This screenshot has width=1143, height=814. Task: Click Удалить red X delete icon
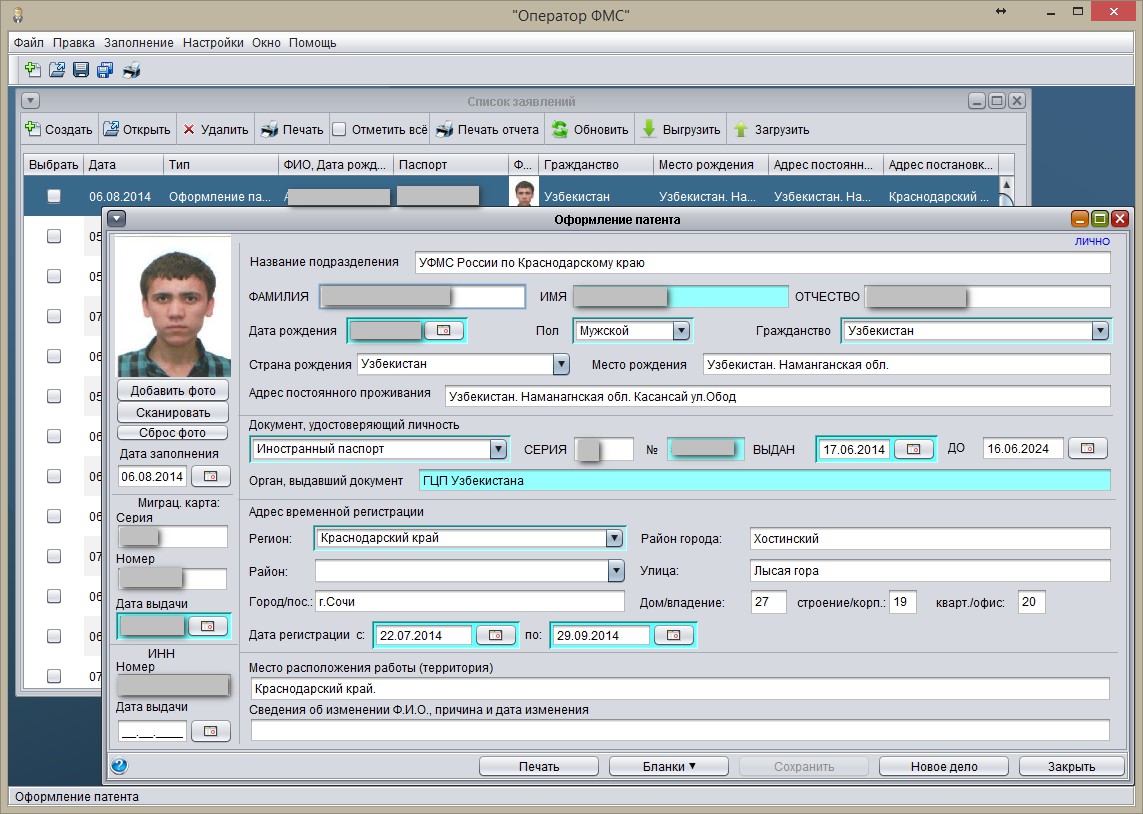(188, 129)
